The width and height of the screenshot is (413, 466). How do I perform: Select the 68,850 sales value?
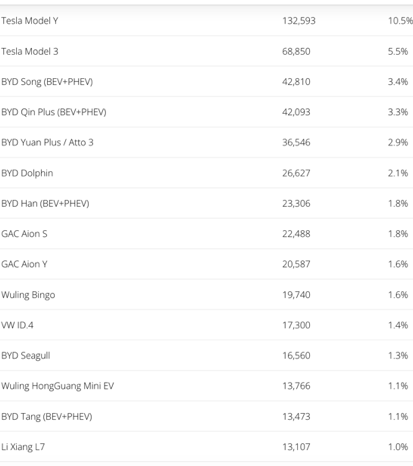click(296, 51)
